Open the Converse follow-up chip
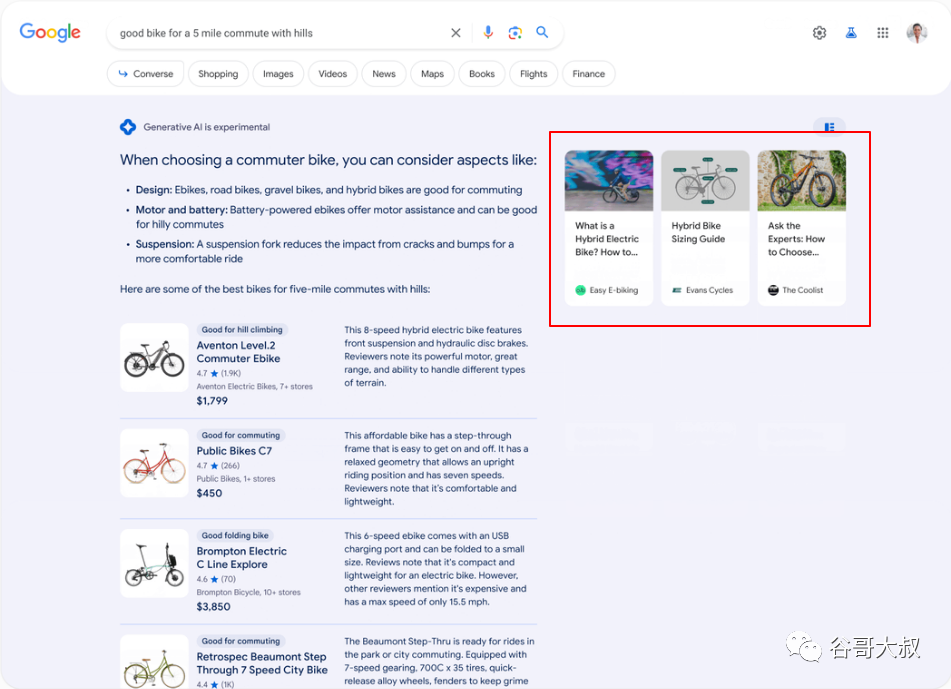 coord(146,74)
